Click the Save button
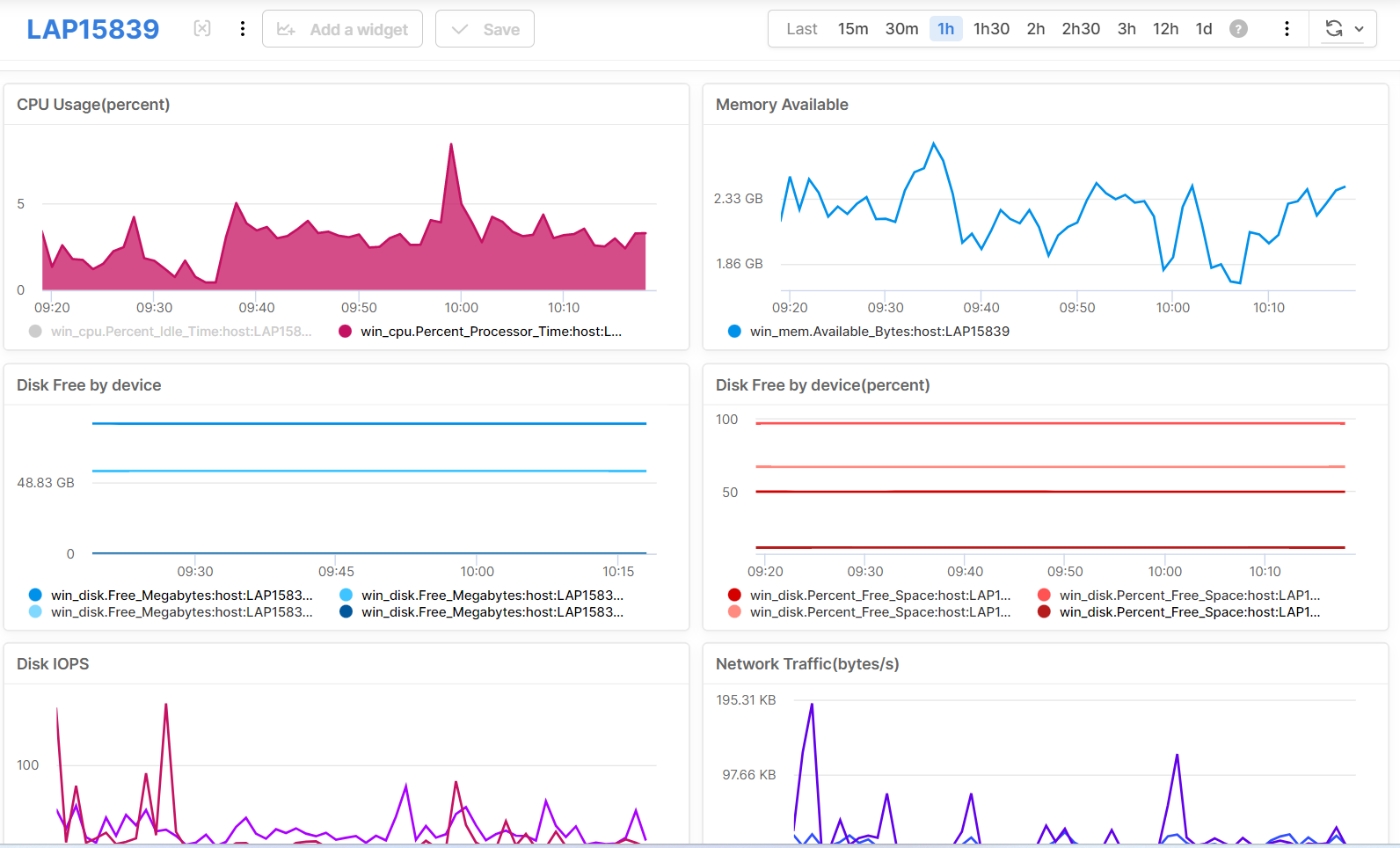 [x=485, y=29]
